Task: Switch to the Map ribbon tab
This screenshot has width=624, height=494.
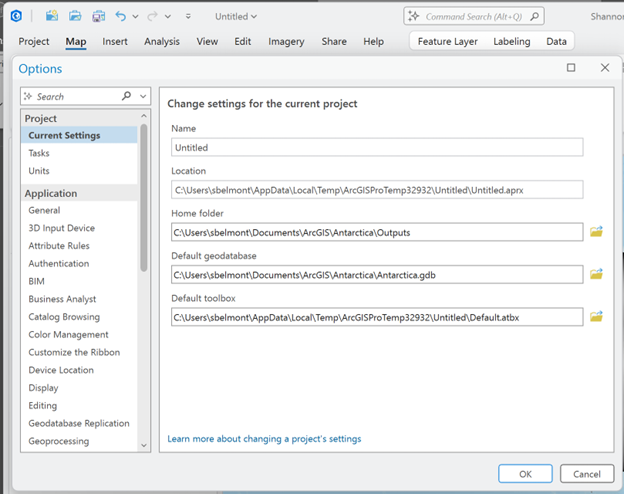Action: [76, 41]
